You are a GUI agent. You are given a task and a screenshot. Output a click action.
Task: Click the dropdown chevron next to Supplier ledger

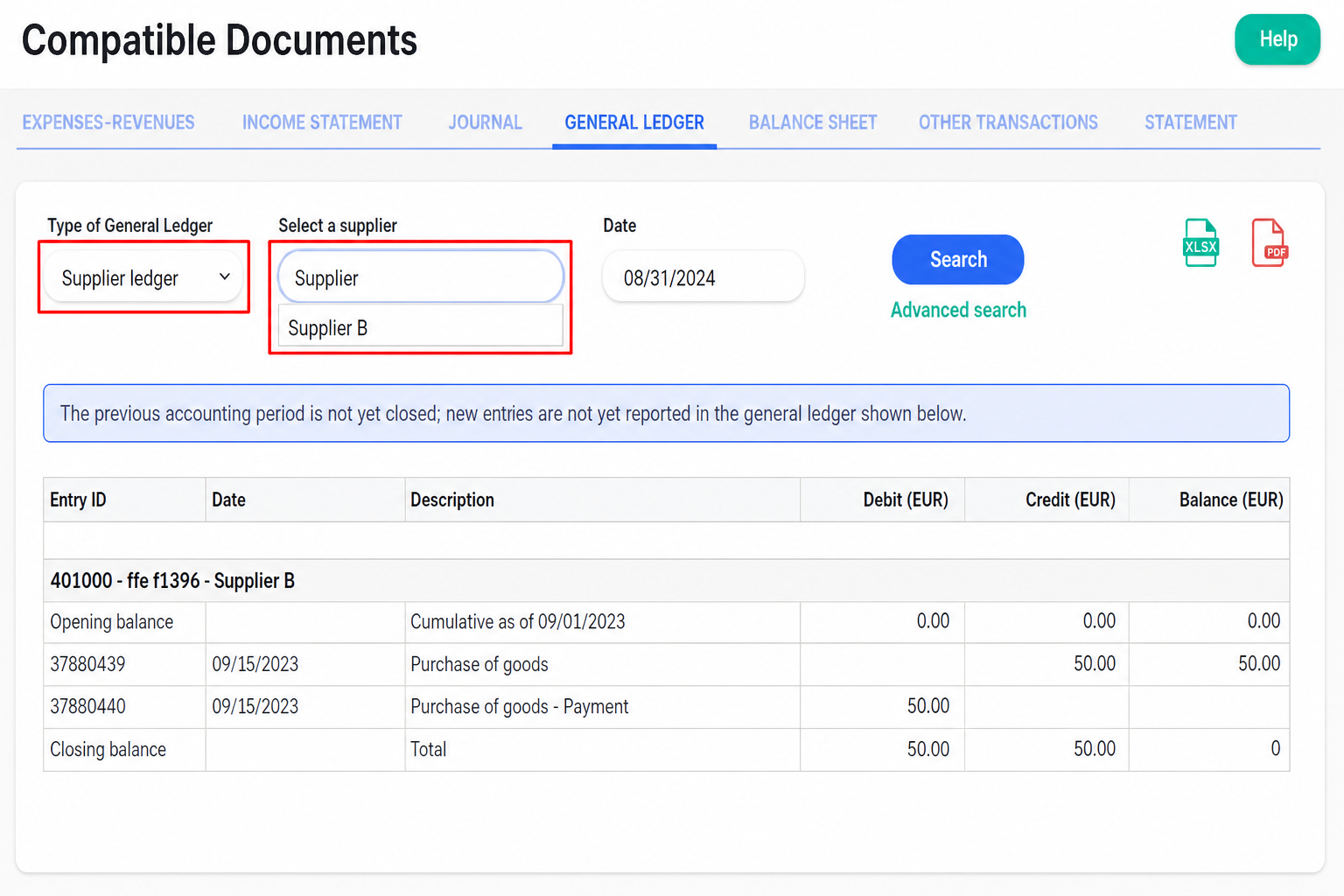(225, 276)
